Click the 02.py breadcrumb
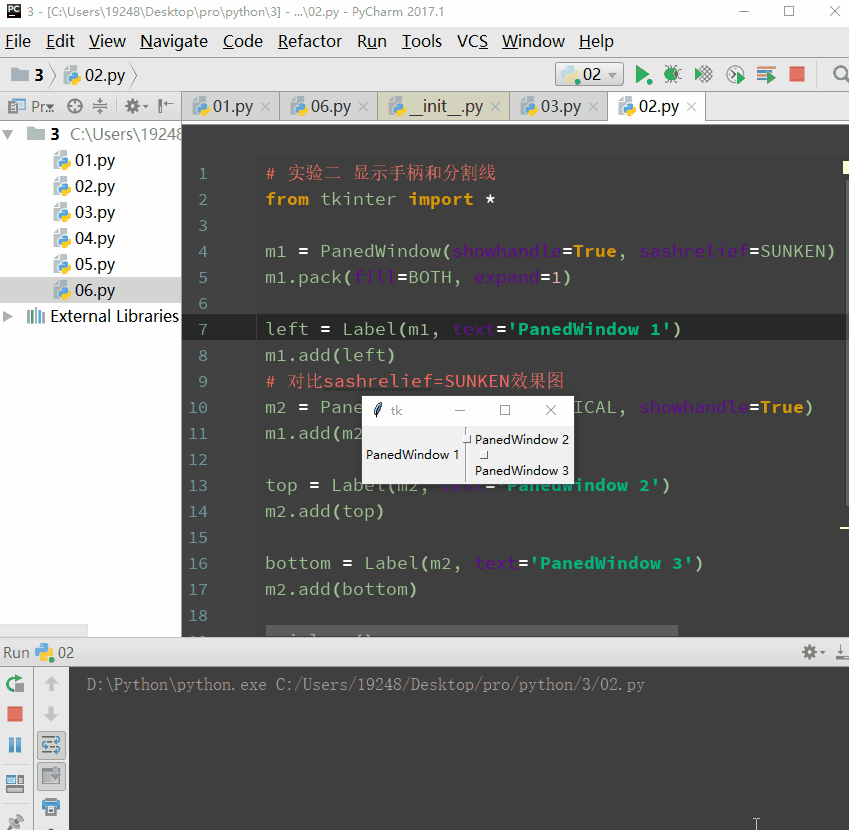The width and height of the screenshot is (849, 830). point(95,75)
